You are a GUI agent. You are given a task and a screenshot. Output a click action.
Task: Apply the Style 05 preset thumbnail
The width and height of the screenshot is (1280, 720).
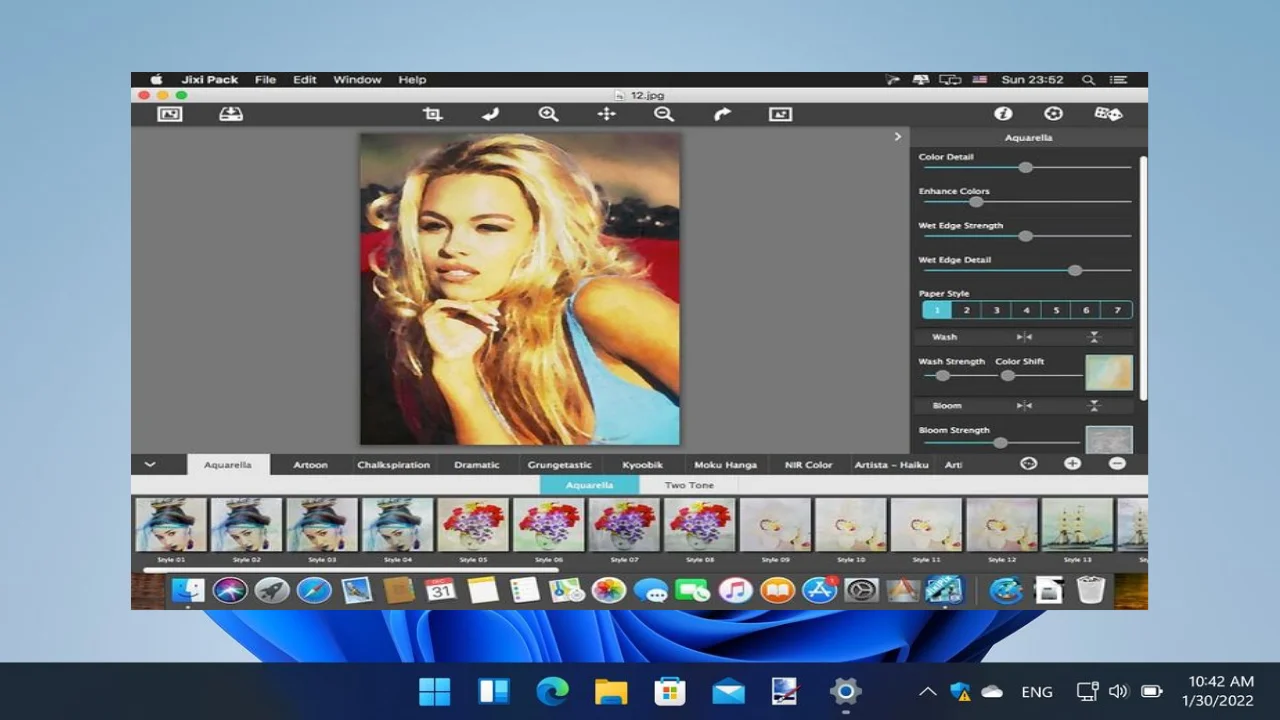point(473,525)
